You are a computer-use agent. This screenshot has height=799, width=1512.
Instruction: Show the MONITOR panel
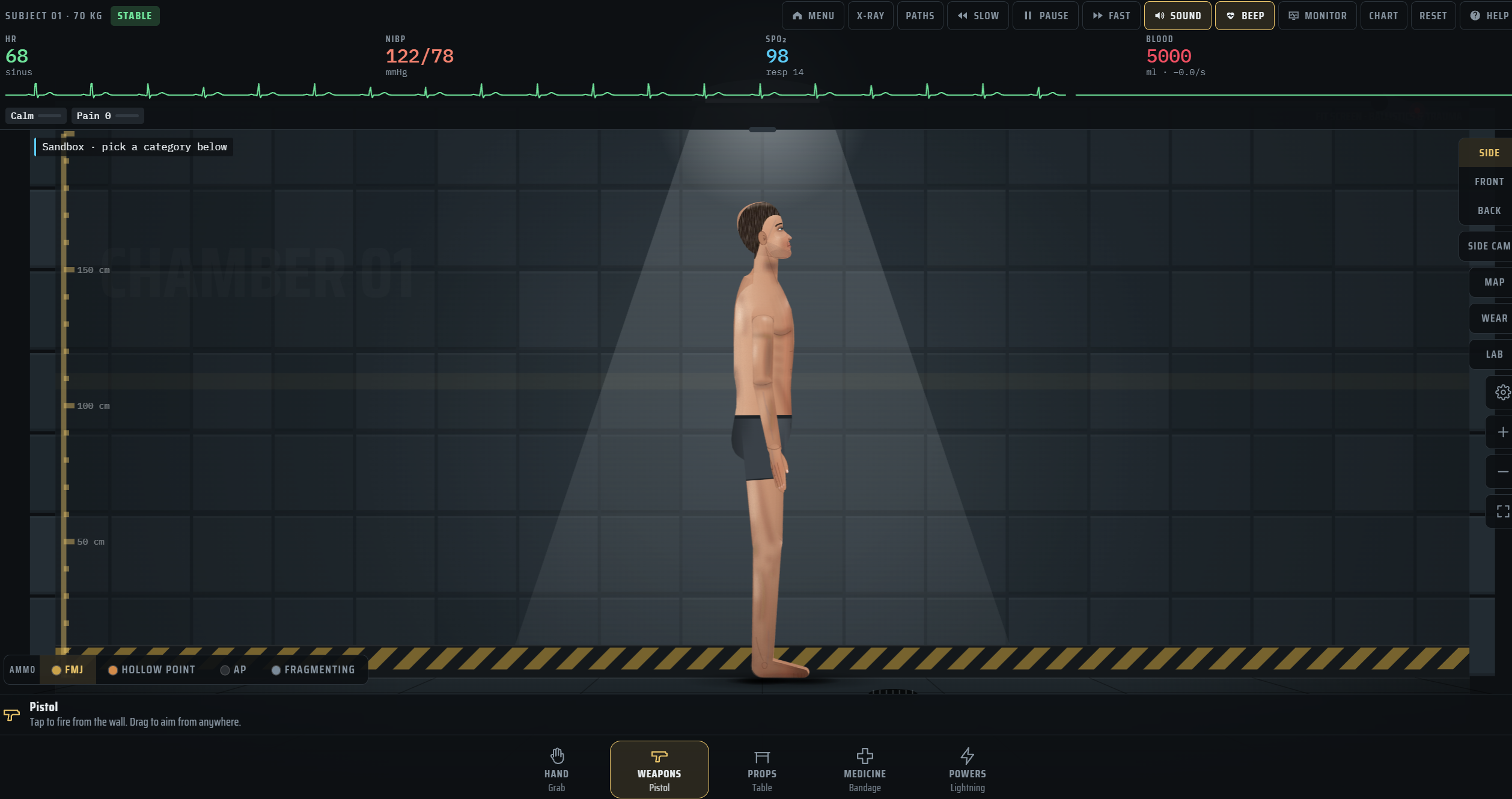click(x=1317, y=16)
